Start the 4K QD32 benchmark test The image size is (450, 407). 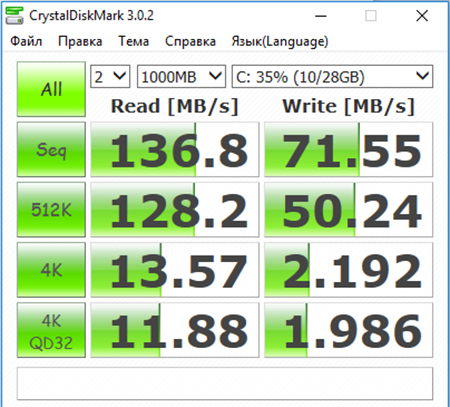(x=51, y=330)
